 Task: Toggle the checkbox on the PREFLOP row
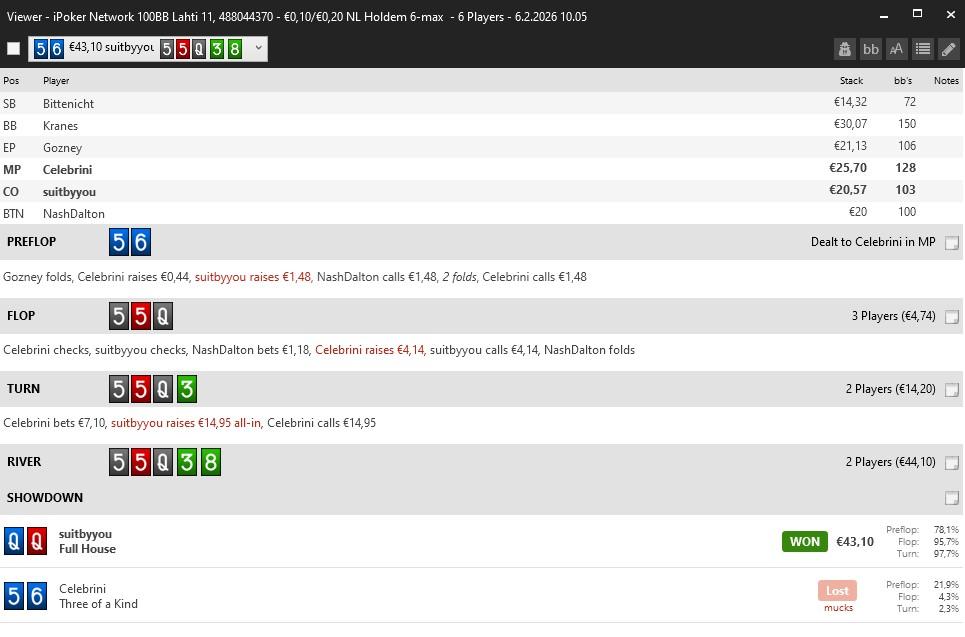click(x=952, y=243)
